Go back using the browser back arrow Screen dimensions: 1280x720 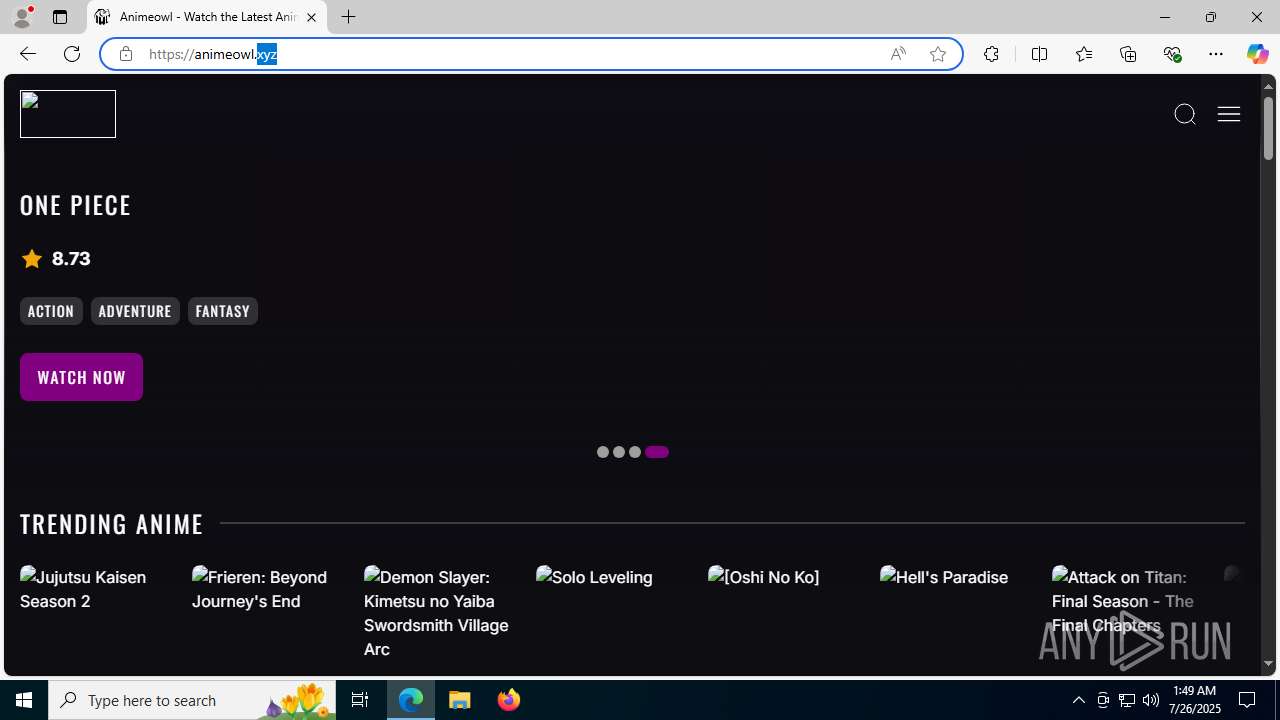(x=27, y=54)
